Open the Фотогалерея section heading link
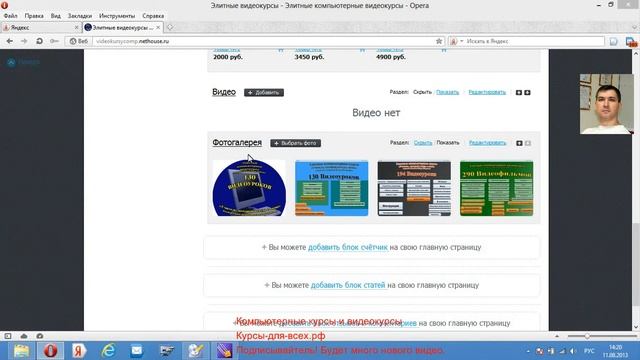The width and height of the screenshot is (640, 360). pyautogui.click(x=237, y=143)
